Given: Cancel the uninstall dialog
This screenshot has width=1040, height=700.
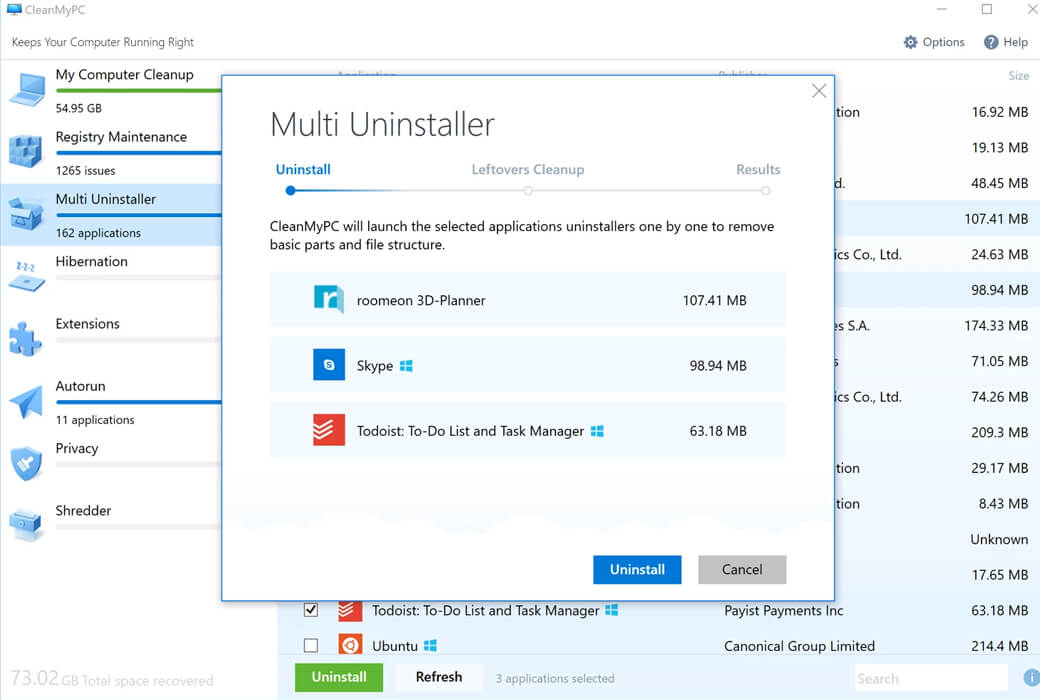Looking at the screenshot, I should click(x=742, y=569).
